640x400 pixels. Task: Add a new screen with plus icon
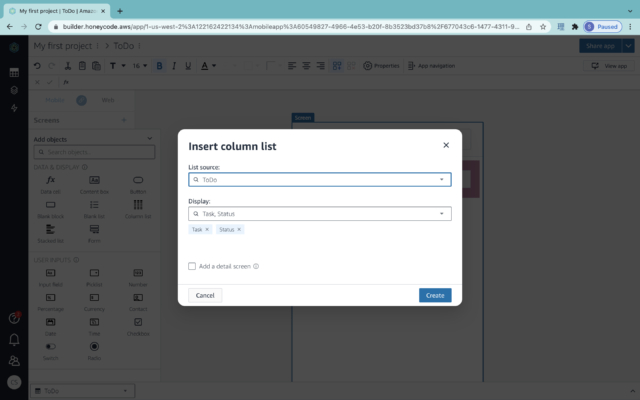tap(124, 120)
